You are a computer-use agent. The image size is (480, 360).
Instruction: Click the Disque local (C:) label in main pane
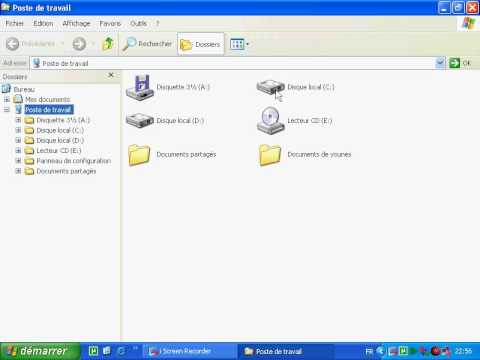(311, 87)
